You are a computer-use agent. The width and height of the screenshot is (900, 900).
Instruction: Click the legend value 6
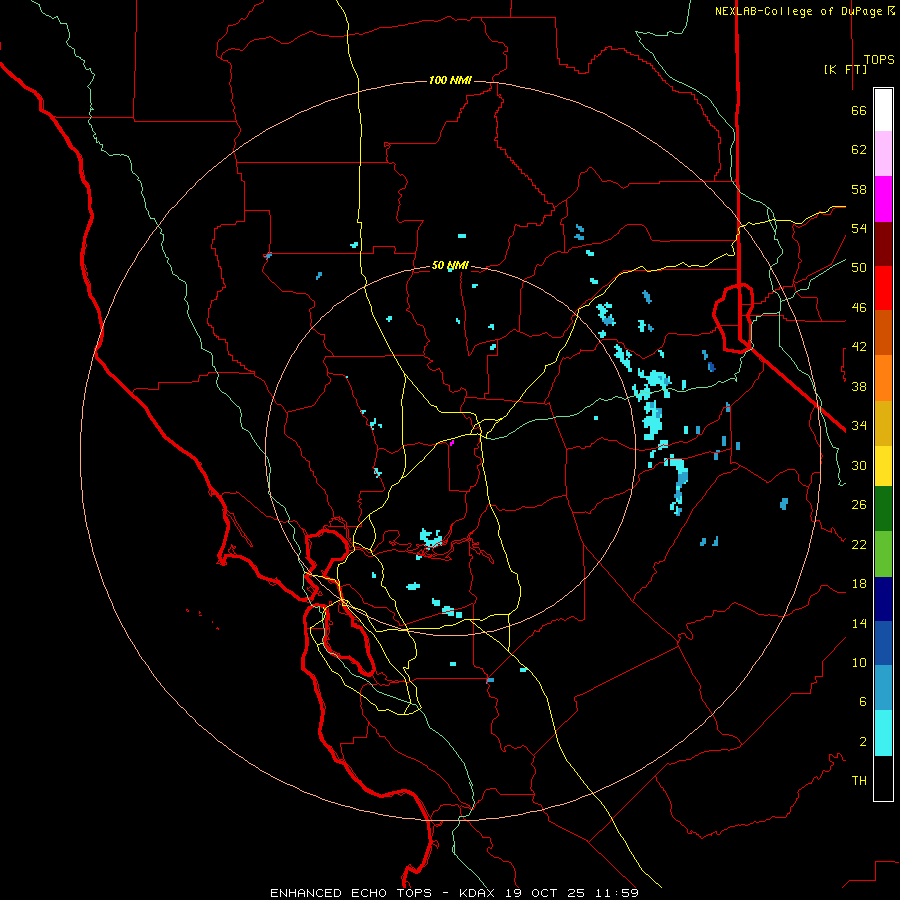point(863,702)
